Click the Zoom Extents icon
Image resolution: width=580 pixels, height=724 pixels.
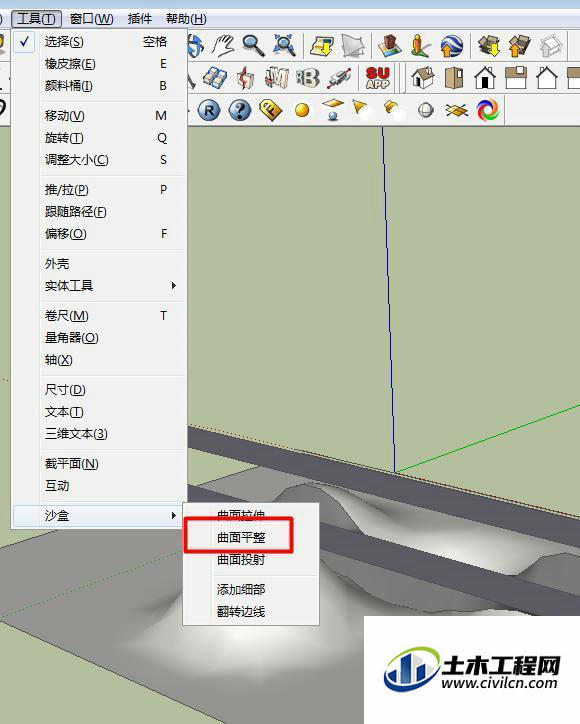click(x=284, y=45)
